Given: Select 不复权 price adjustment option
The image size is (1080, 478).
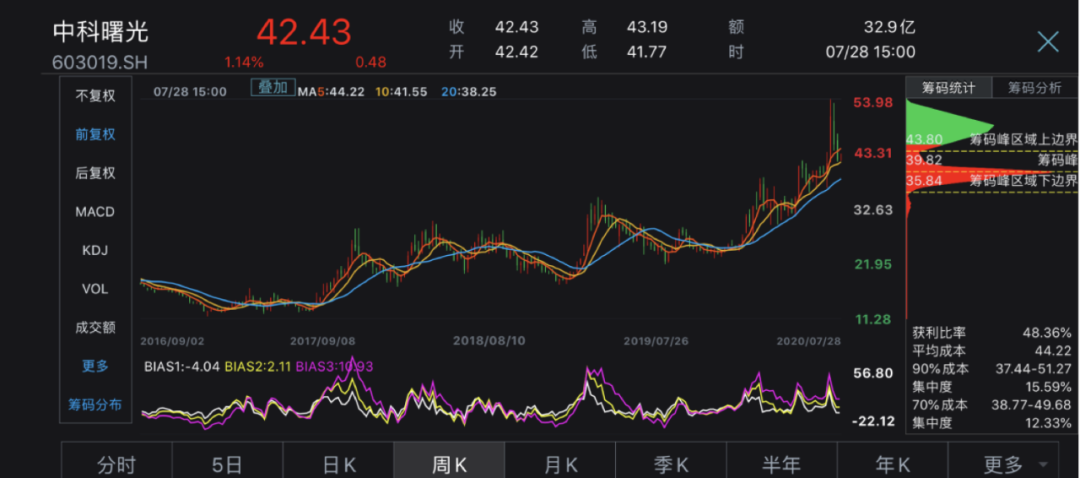Looking at the screenshot, I should click(95, 96).
